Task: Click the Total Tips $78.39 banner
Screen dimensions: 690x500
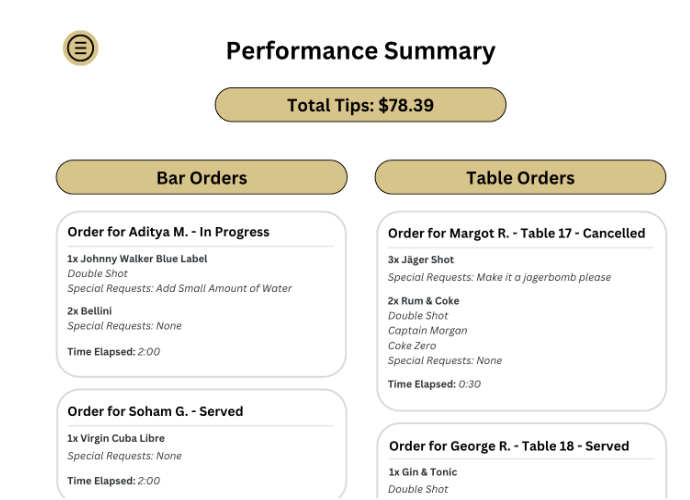Action: click(x=360, y=105)
